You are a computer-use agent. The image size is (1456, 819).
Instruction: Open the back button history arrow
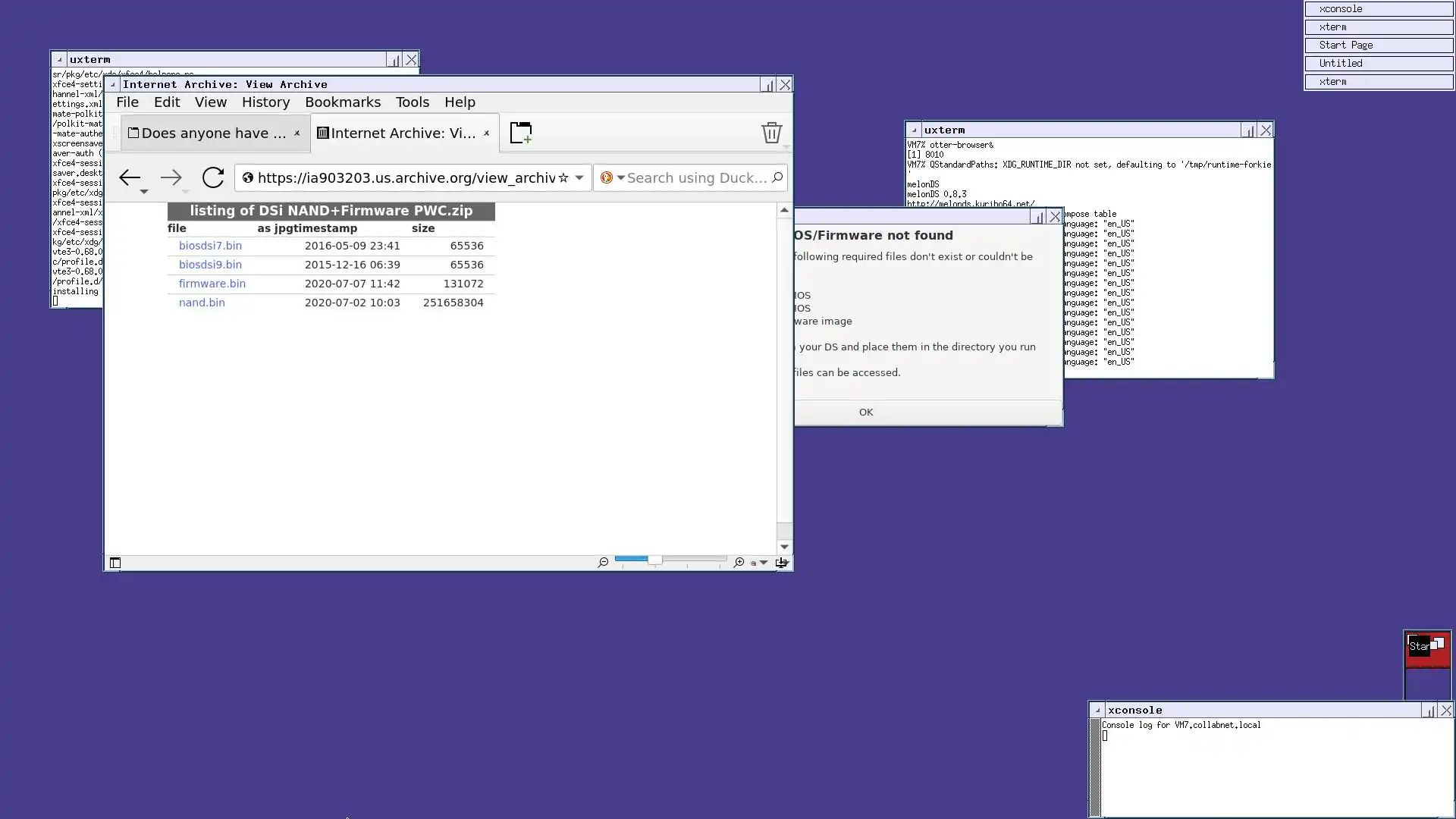point(143,192)
